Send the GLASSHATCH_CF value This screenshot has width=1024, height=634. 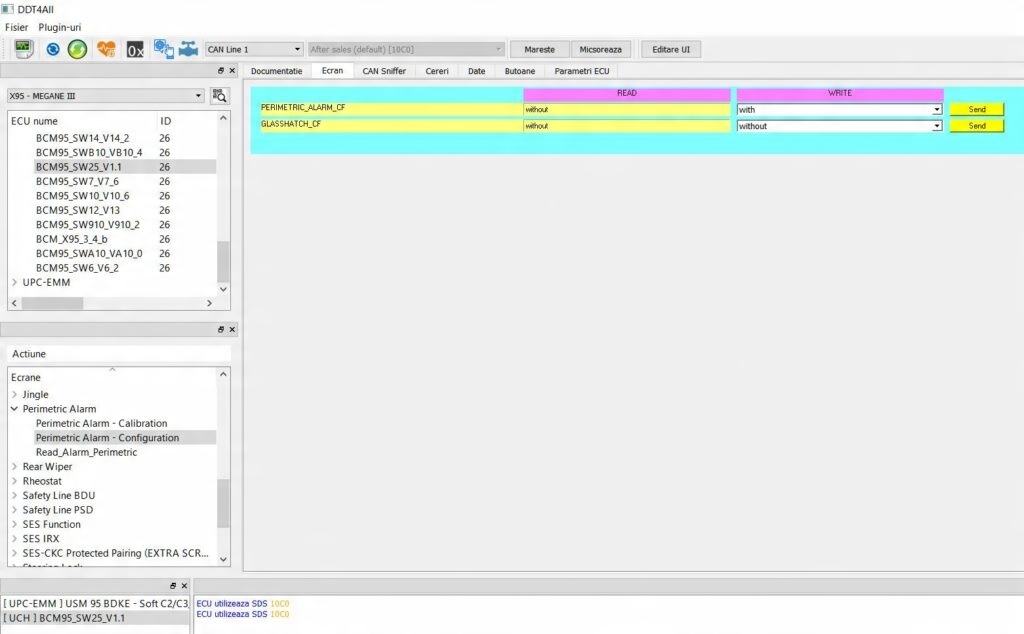[x=977, y=126]
